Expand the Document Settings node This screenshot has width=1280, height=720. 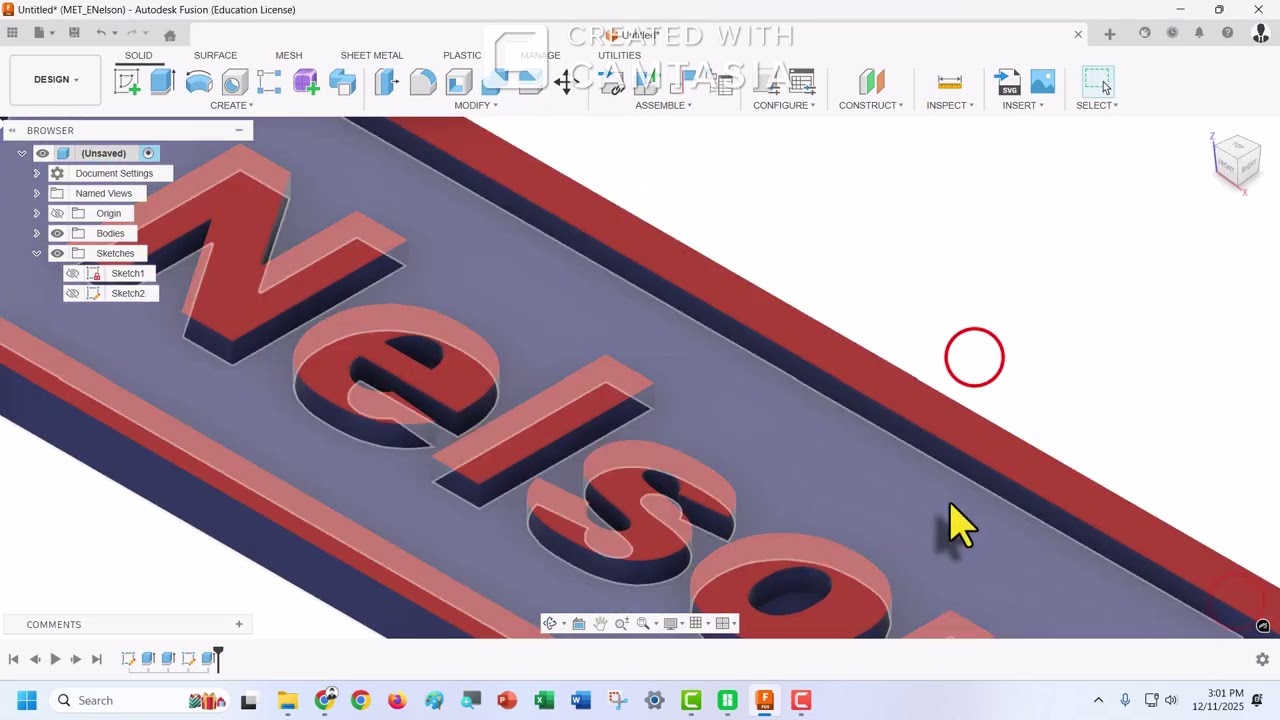click(37, 173)
